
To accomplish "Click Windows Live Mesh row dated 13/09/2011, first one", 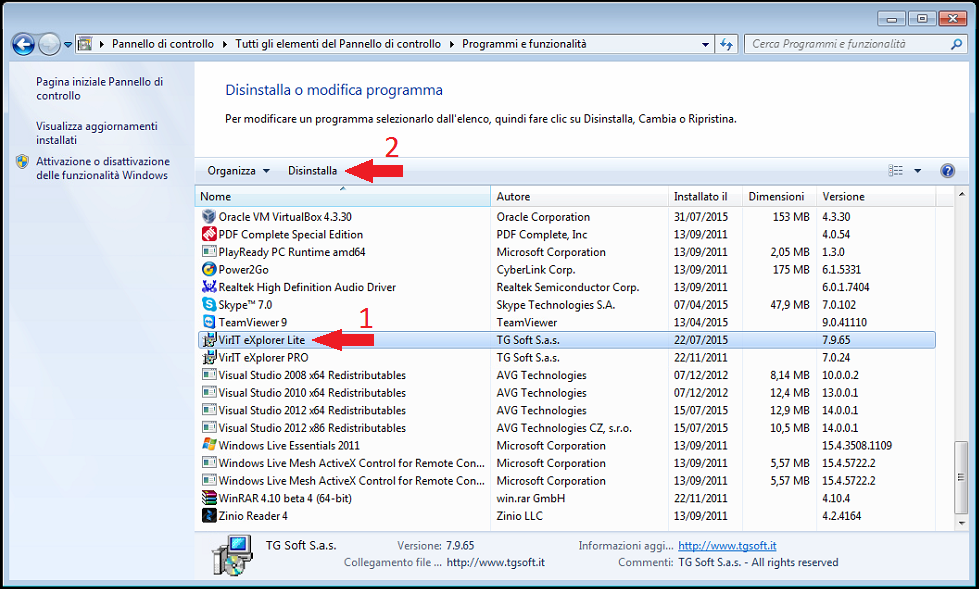I will coord(566,463).
